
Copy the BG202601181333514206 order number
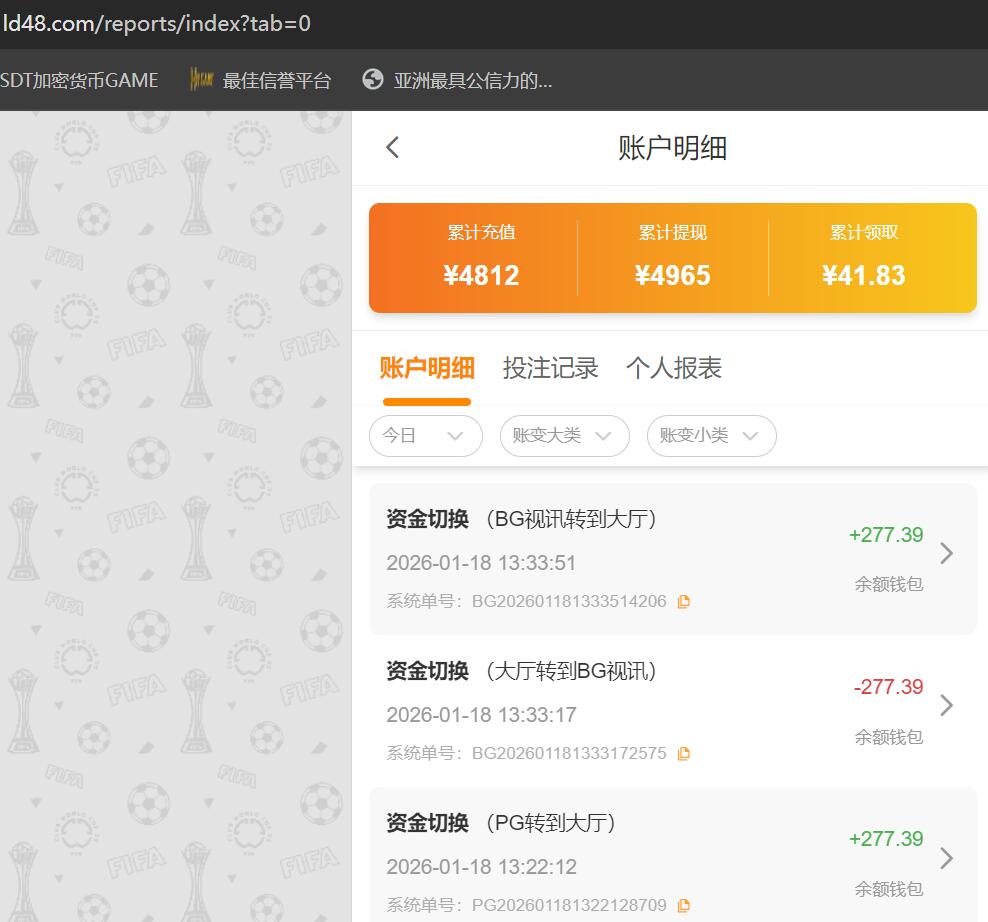pos(684,601)
